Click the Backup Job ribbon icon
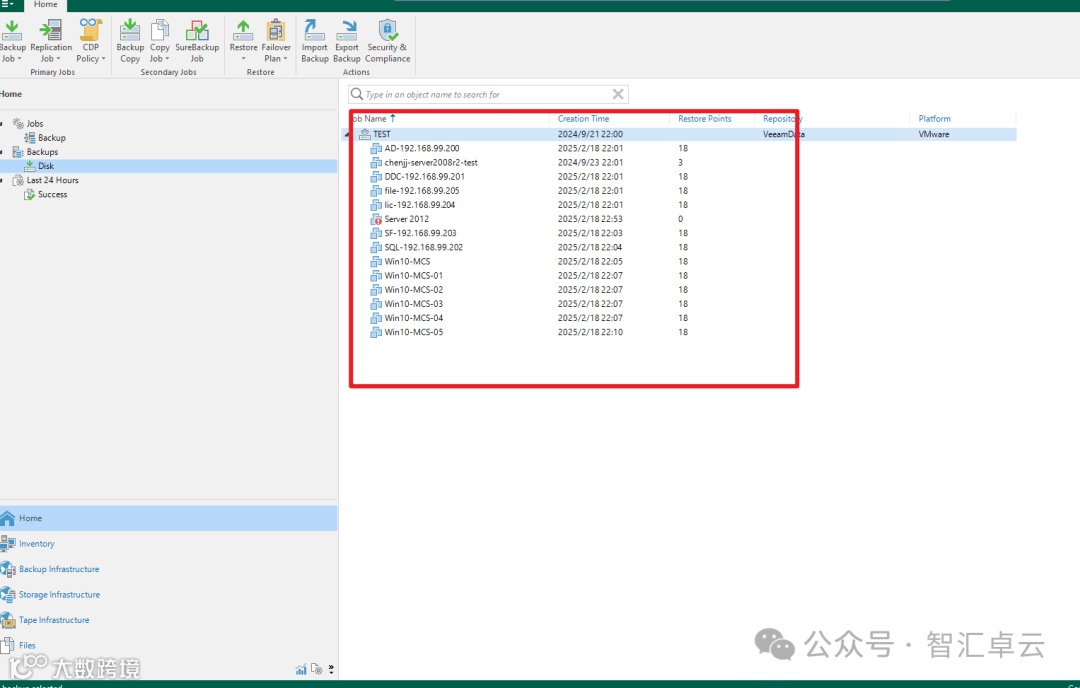This screenshot has width=1080, height=688. click(x=12, y=30)
